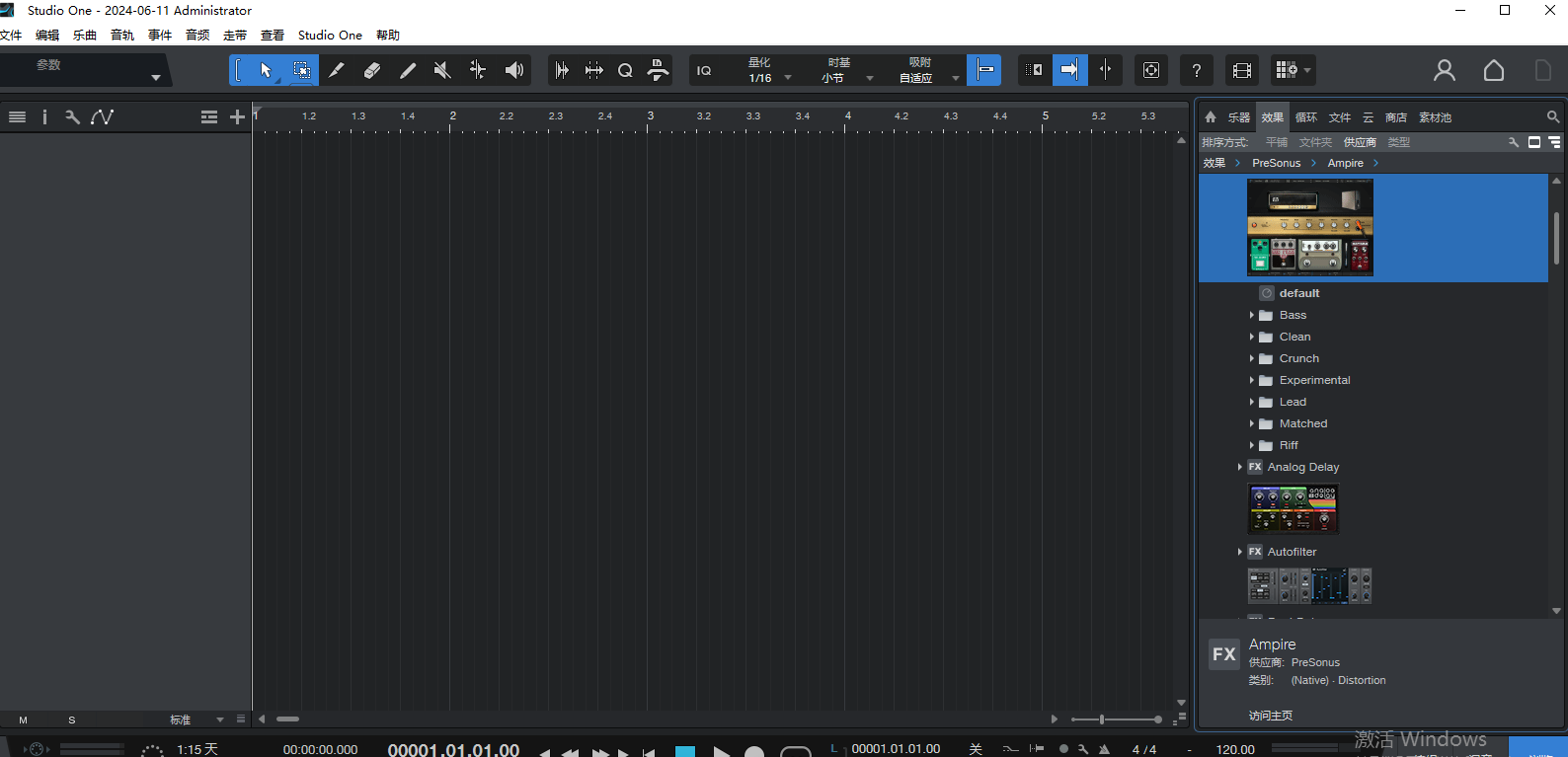Open the help question mark button
1568x757 pixels.
[1197, 70]
